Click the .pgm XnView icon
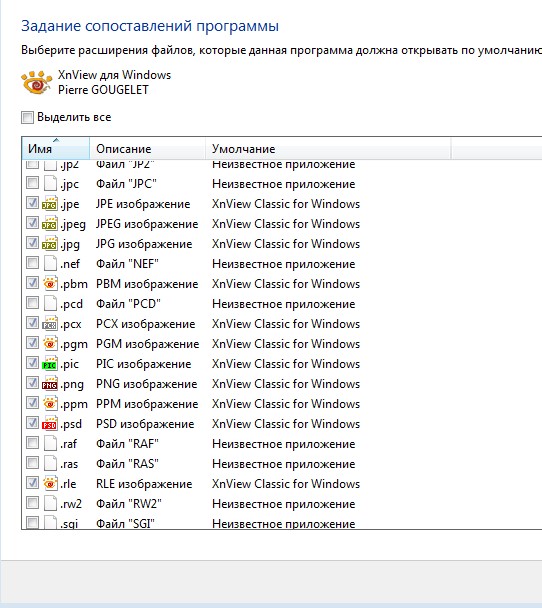542x608 pixels. click(50, 344)
